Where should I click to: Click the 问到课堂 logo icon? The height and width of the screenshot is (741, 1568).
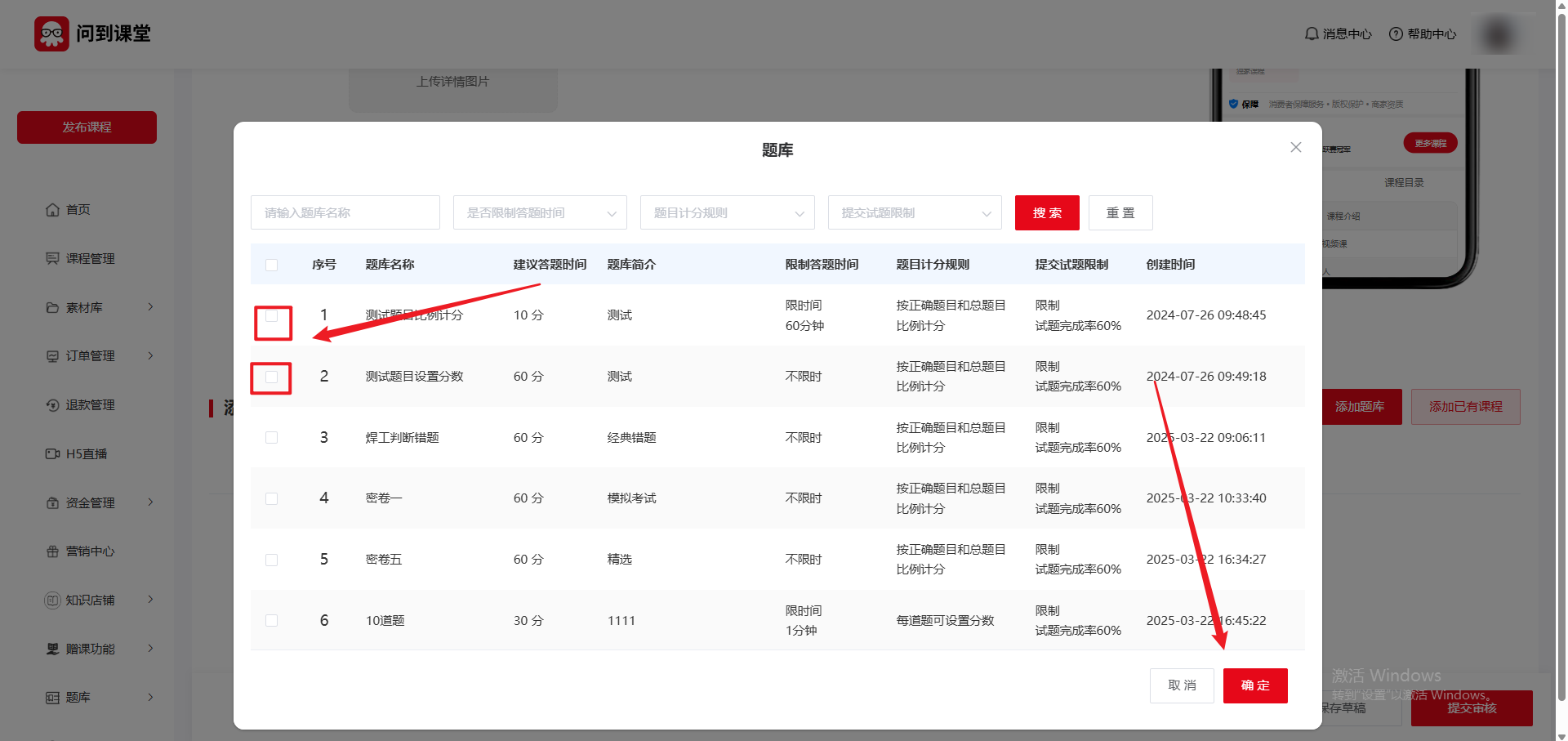[51, 33]
